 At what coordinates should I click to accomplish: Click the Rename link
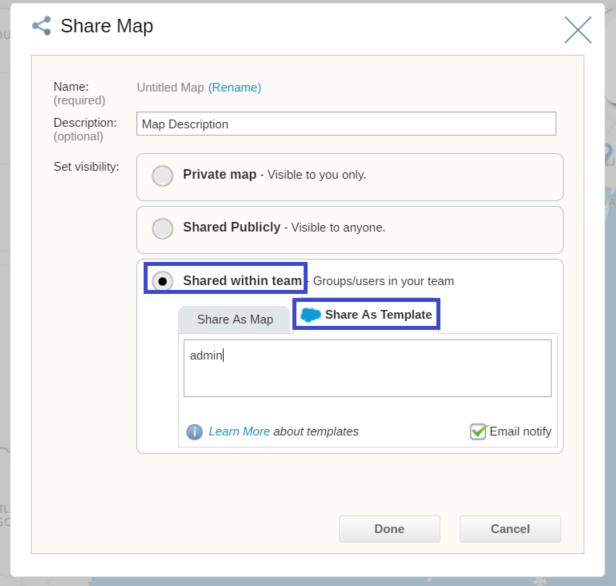pyautogui.click(x=235, y=87)
